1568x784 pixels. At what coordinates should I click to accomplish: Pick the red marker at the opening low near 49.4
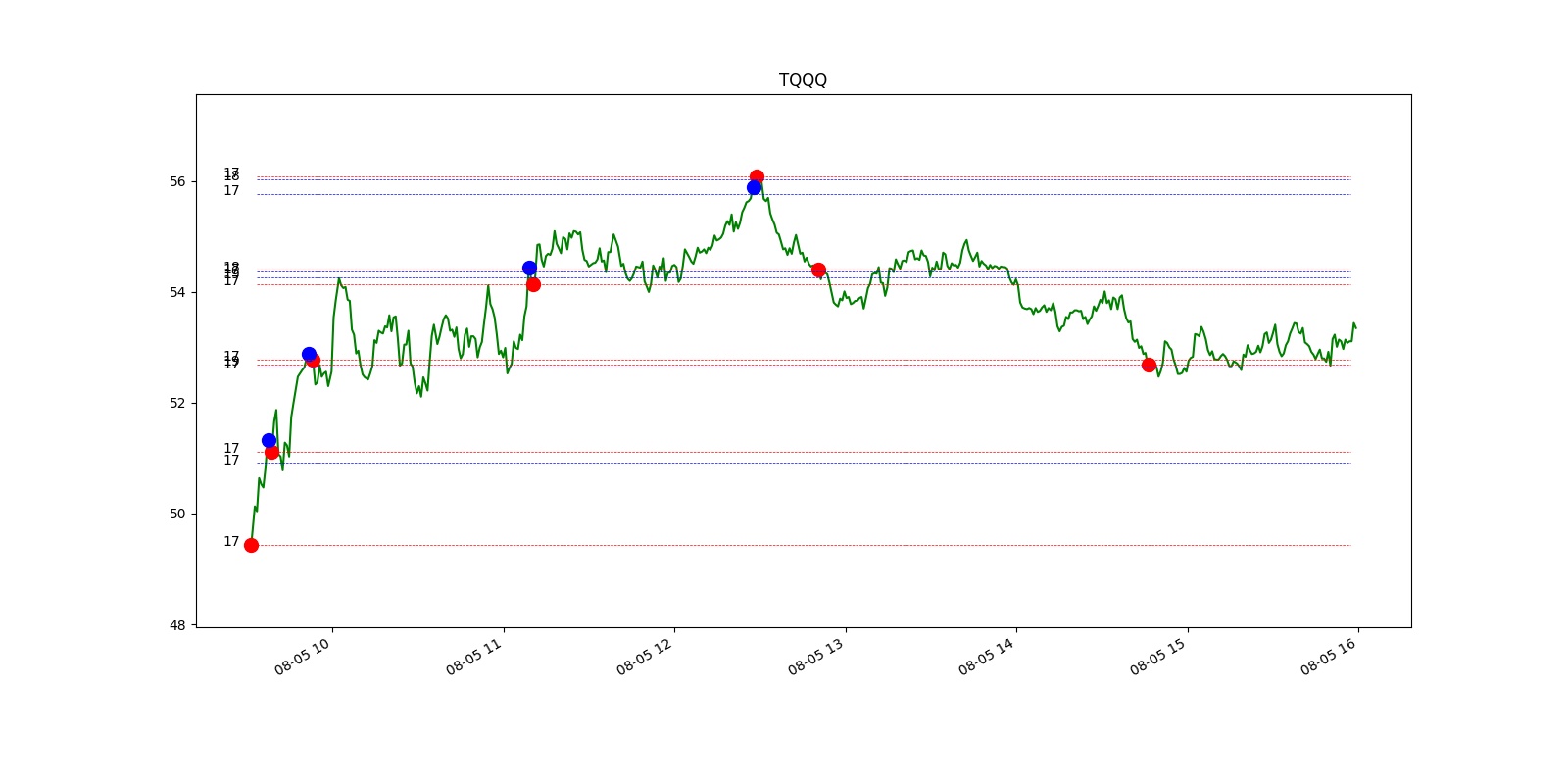pyautogui.click(x=251, y=545)
